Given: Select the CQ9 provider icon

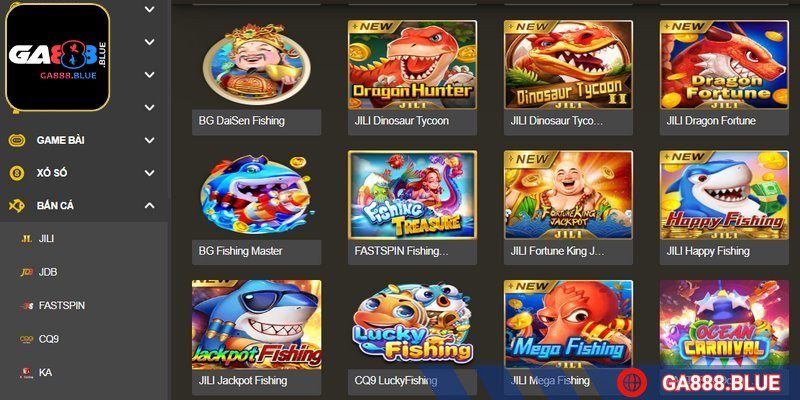Looking at the screenshot, I should [27, 339].
